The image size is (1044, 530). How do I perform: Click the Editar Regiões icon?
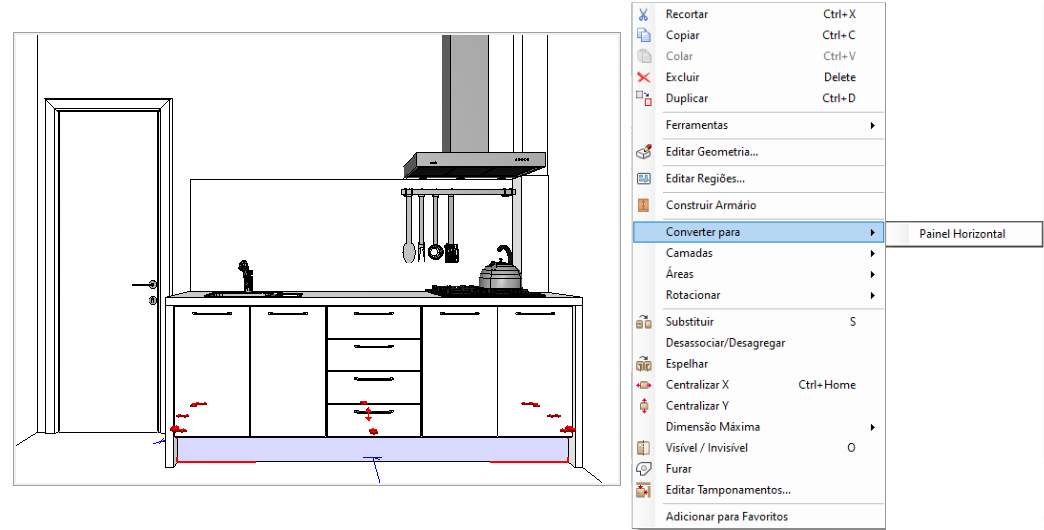(643, 178)
